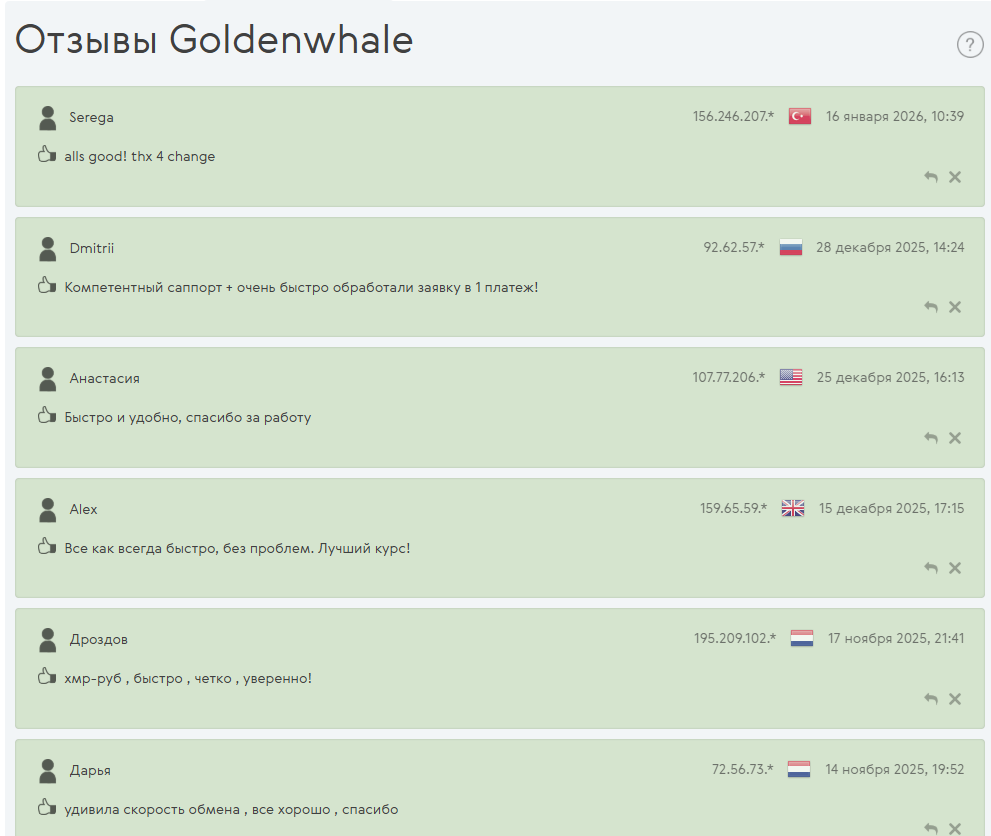Click the thumbs-up icon on Дарья's review
This screenshot has height=836, width=991.
coord(46,809)
